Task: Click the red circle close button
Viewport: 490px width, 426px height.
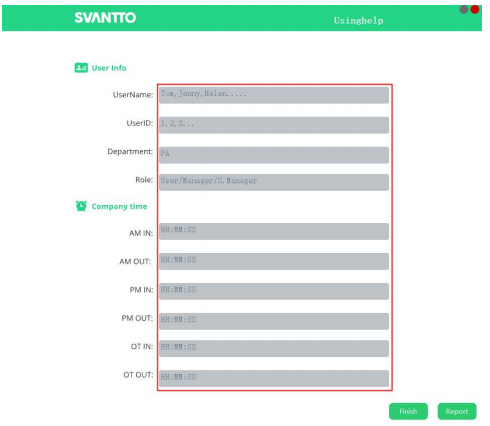Action: [475, 9]
